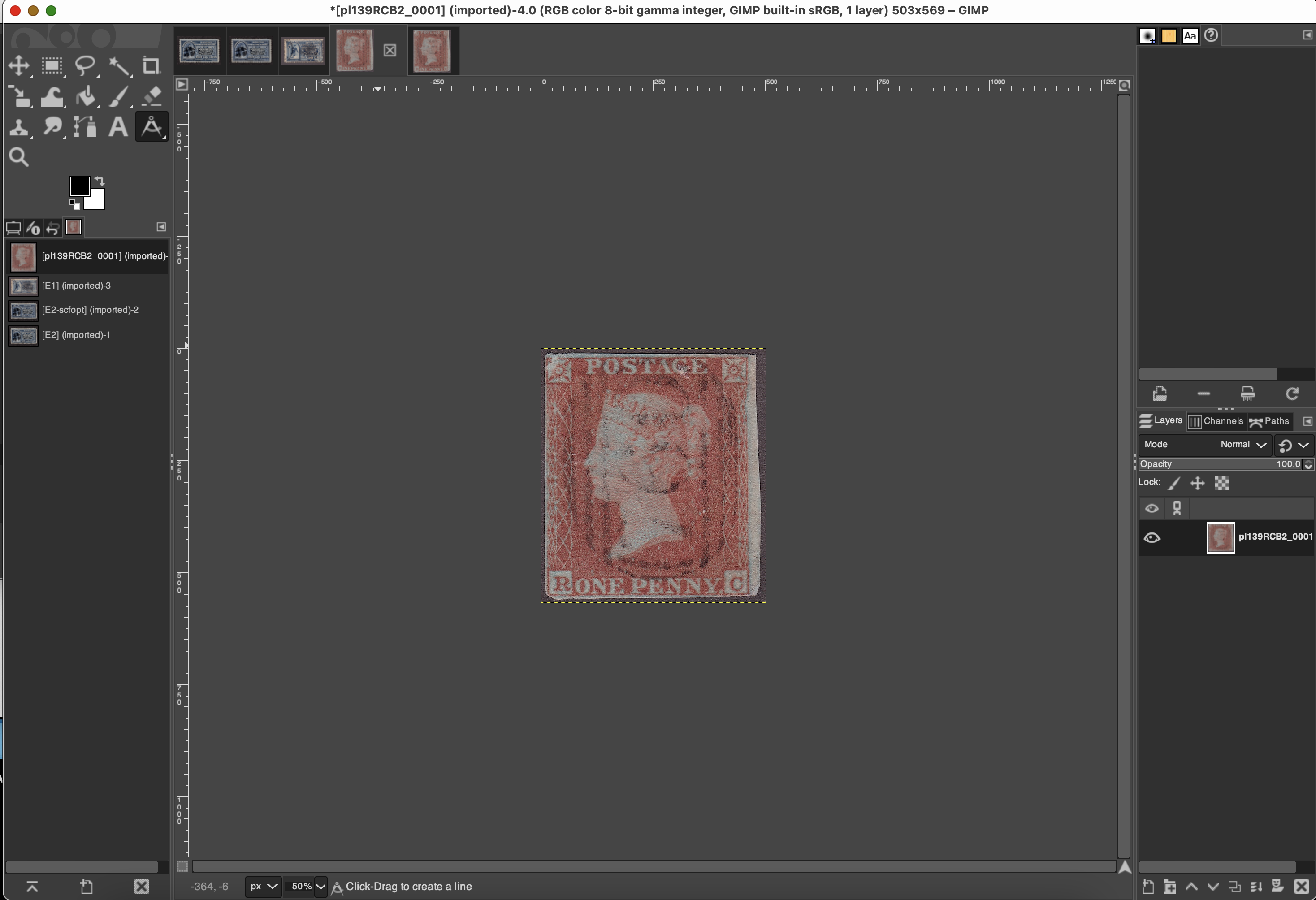The height and width of the screenshot is (900, 1316).
Task: Click the canvas navigation arrow icon
Action: coord(1125,866)
